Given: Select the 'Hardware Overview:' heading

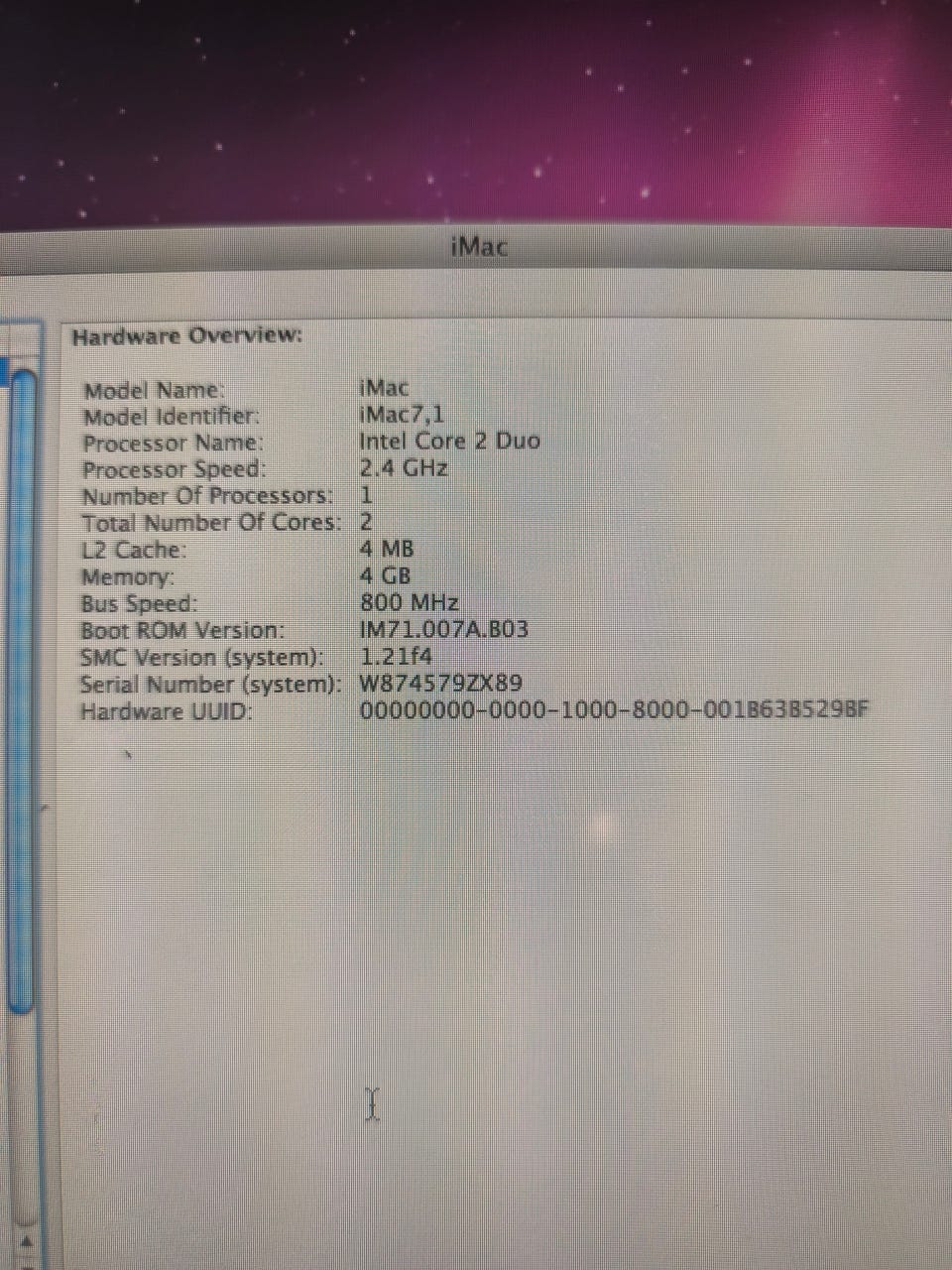Looking at the screenshot, I should [186, 336].
